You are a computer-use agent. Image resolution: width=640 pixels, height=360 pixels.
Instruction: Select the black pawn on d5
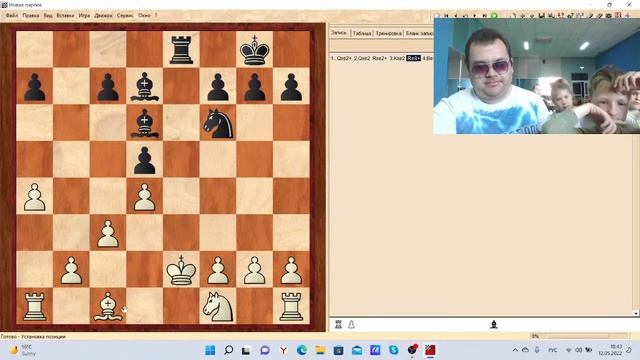click(x=144, y=160)
